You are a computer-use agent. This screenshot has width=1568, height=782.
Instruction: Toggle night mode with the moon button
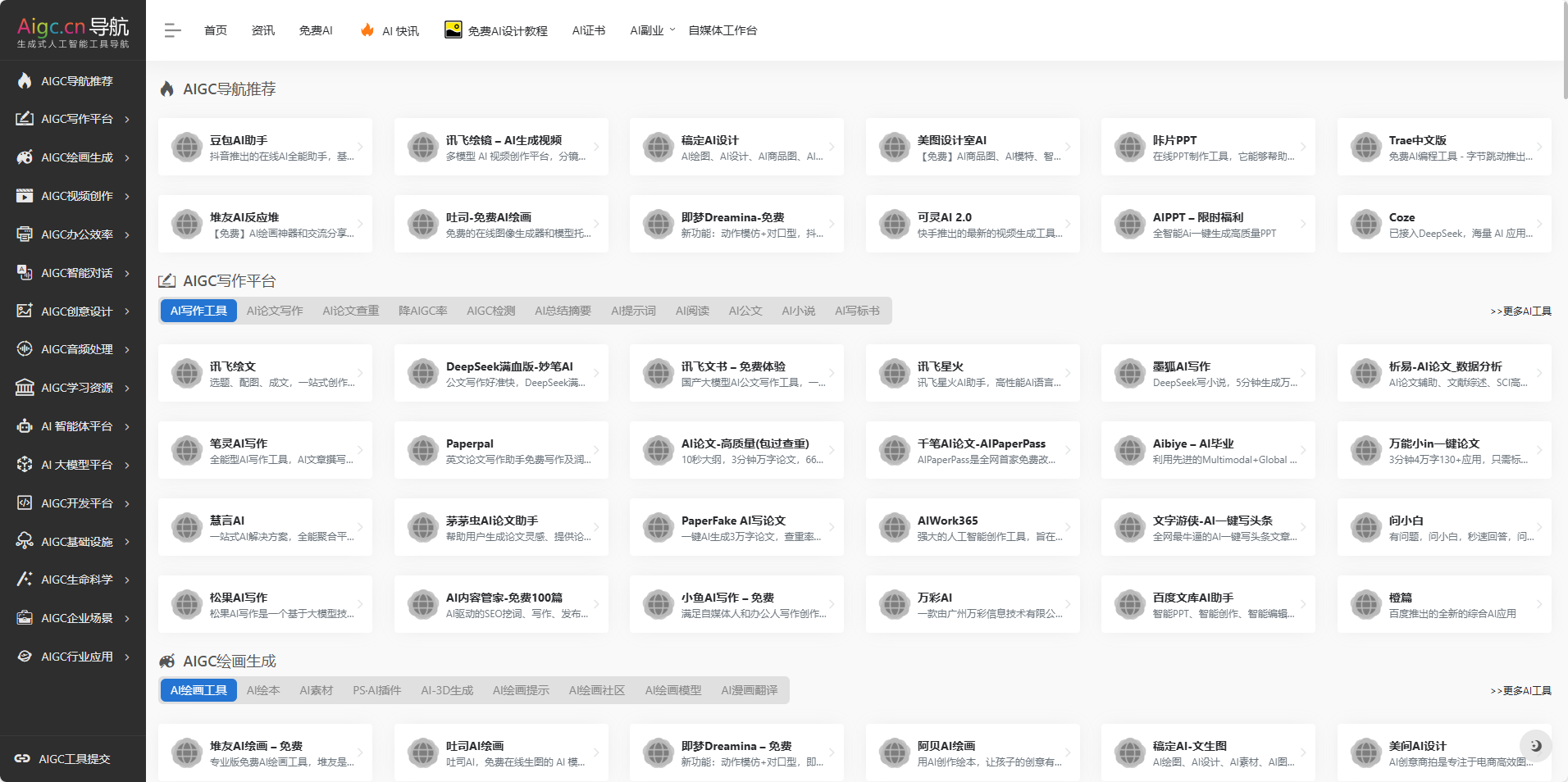pyautogui.click(x=1535, y=746)
